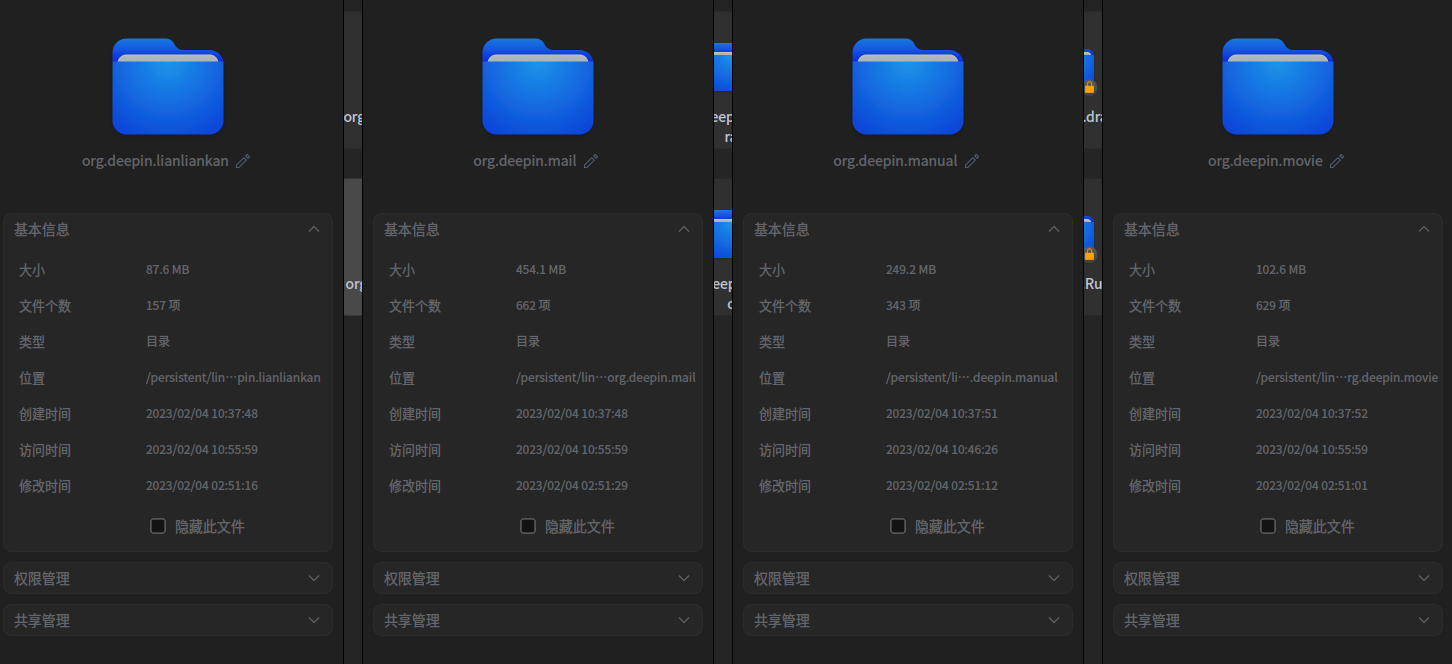This screenshot has width=1452, height=664.
Task: Check 隐藏此文件 for org.deepin.movie
Action: click(1267, 525)
